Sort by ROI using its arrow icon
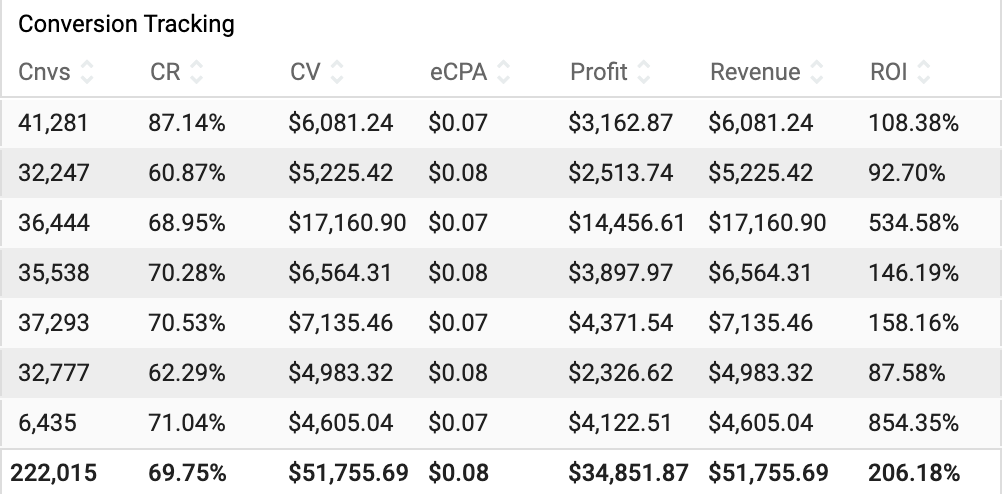The width and height of the screenshot is (1002, 494). coord(923,72)
